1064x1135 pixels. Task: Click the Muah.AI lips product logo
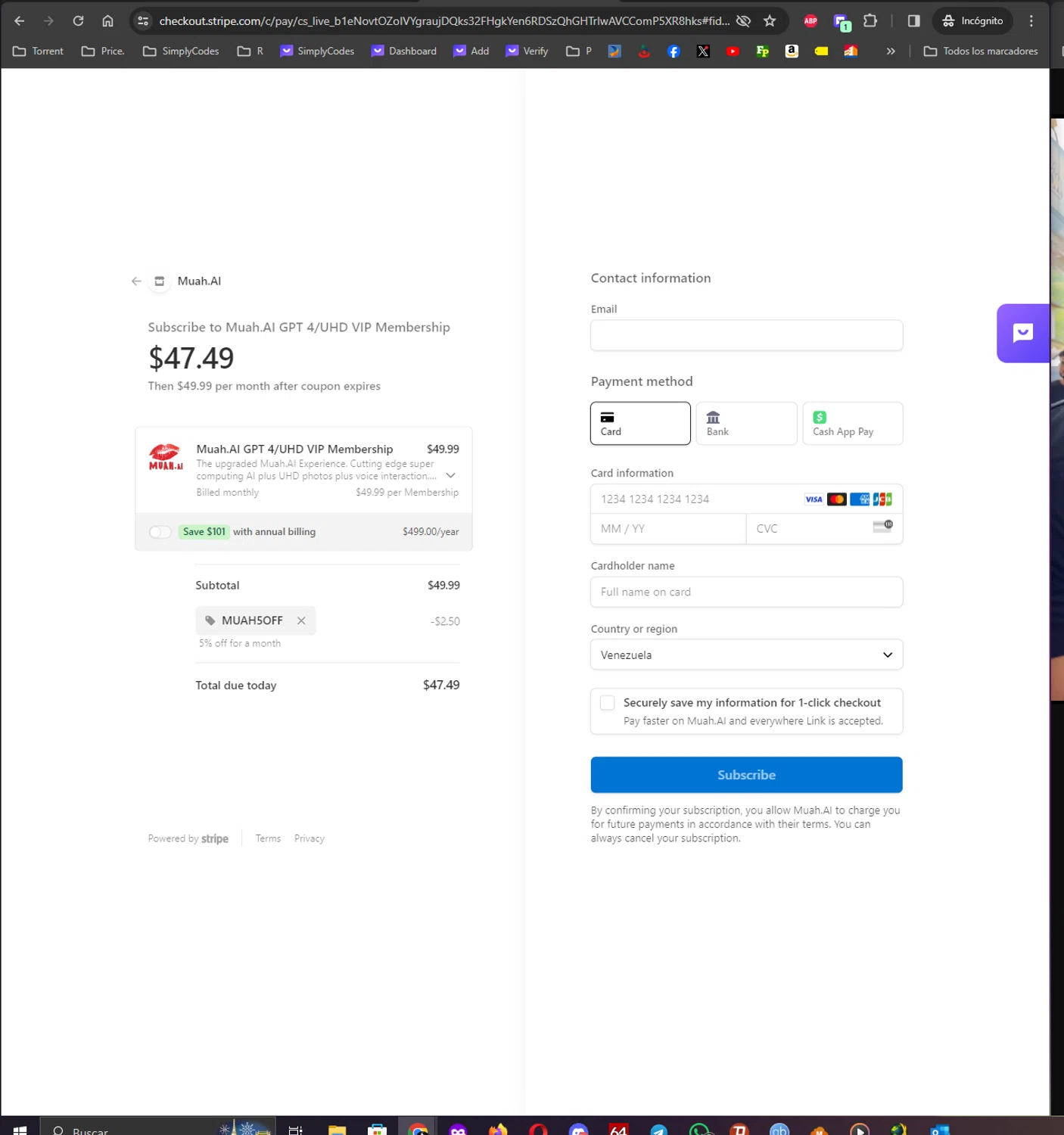click(166, 457)
